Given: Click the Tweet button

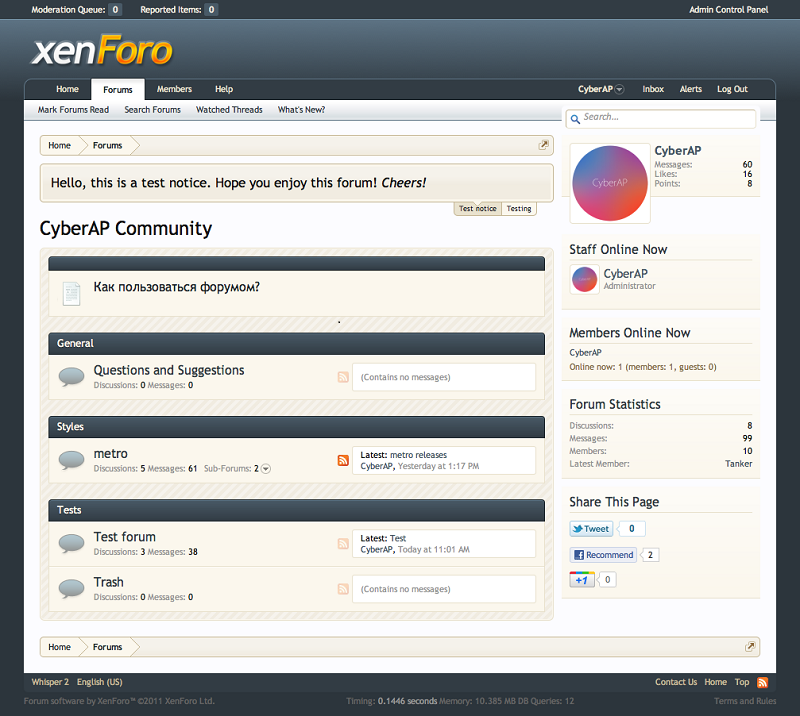Looking at the screenshot, I should (x=591, y=529).
